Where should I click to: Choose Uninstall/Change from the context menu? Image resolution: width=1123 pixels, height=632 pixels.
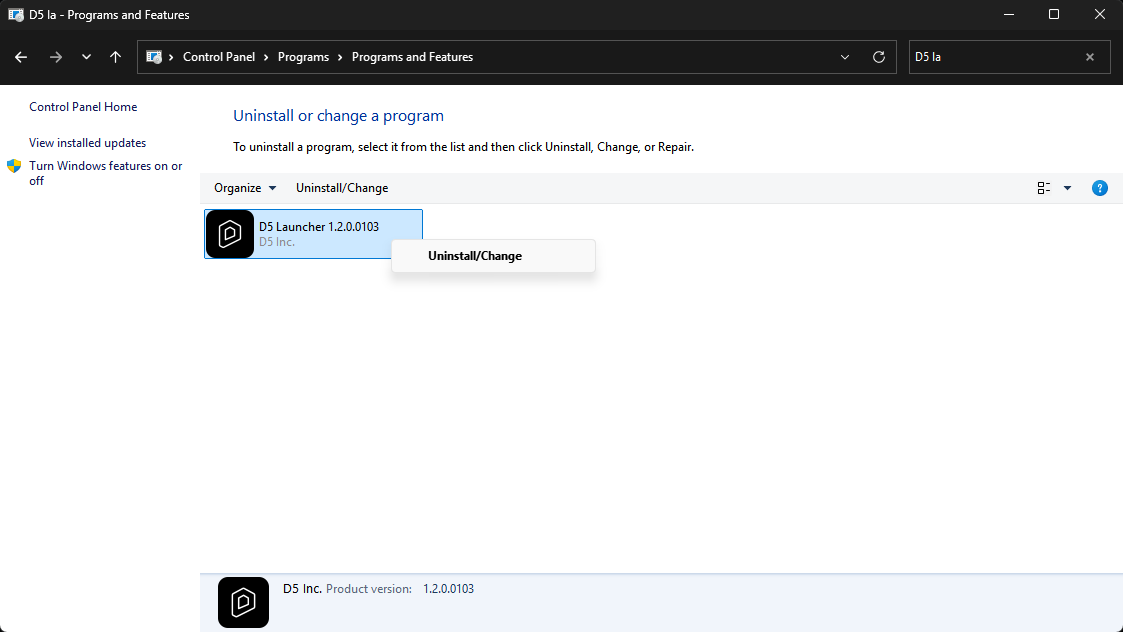click(493, 256)
